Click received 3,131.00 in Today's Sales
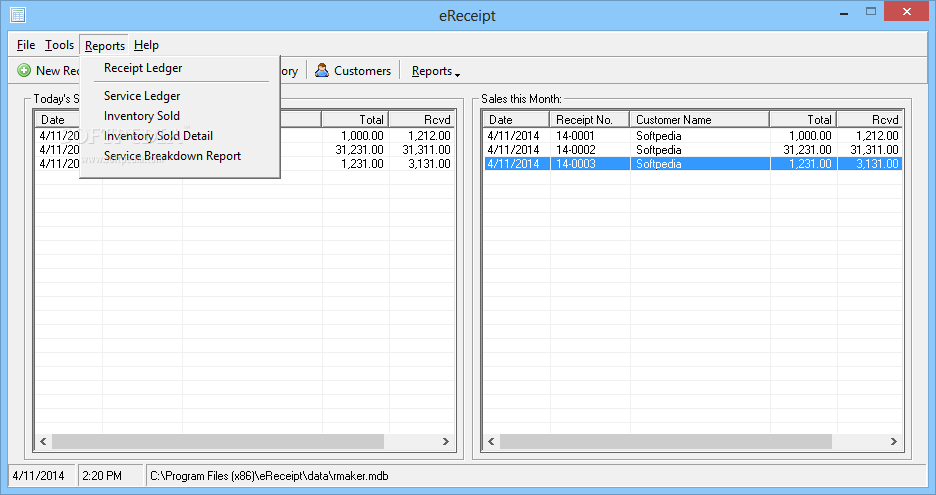936x495 pixels. point(429,164)
